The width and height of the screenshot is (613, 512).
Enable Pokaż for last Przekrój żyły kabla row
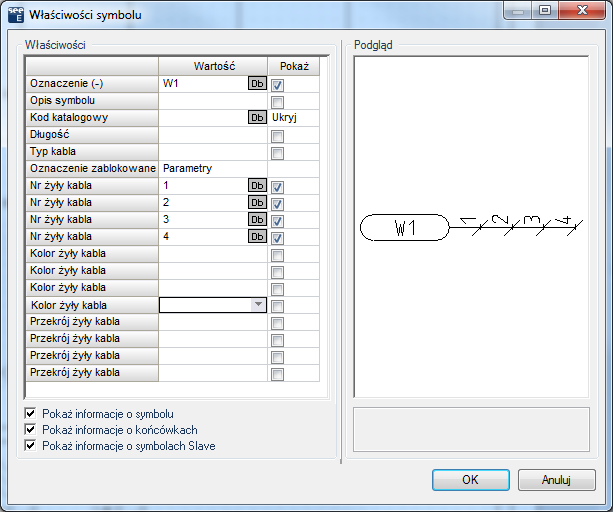pos(278,374)
